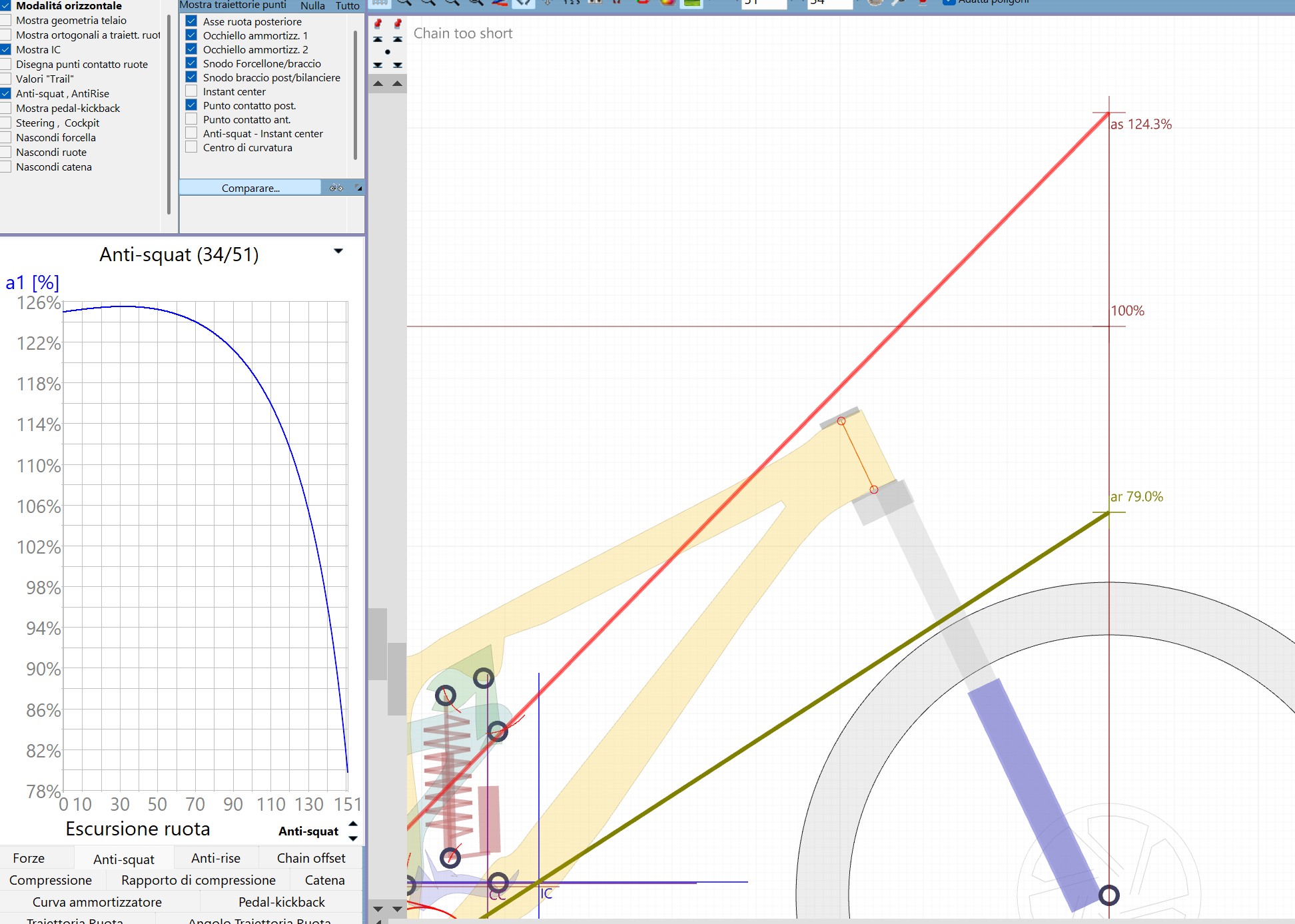Click the left red pin icon
This screenshot has width=1295, height=924.
coord(378,24)
